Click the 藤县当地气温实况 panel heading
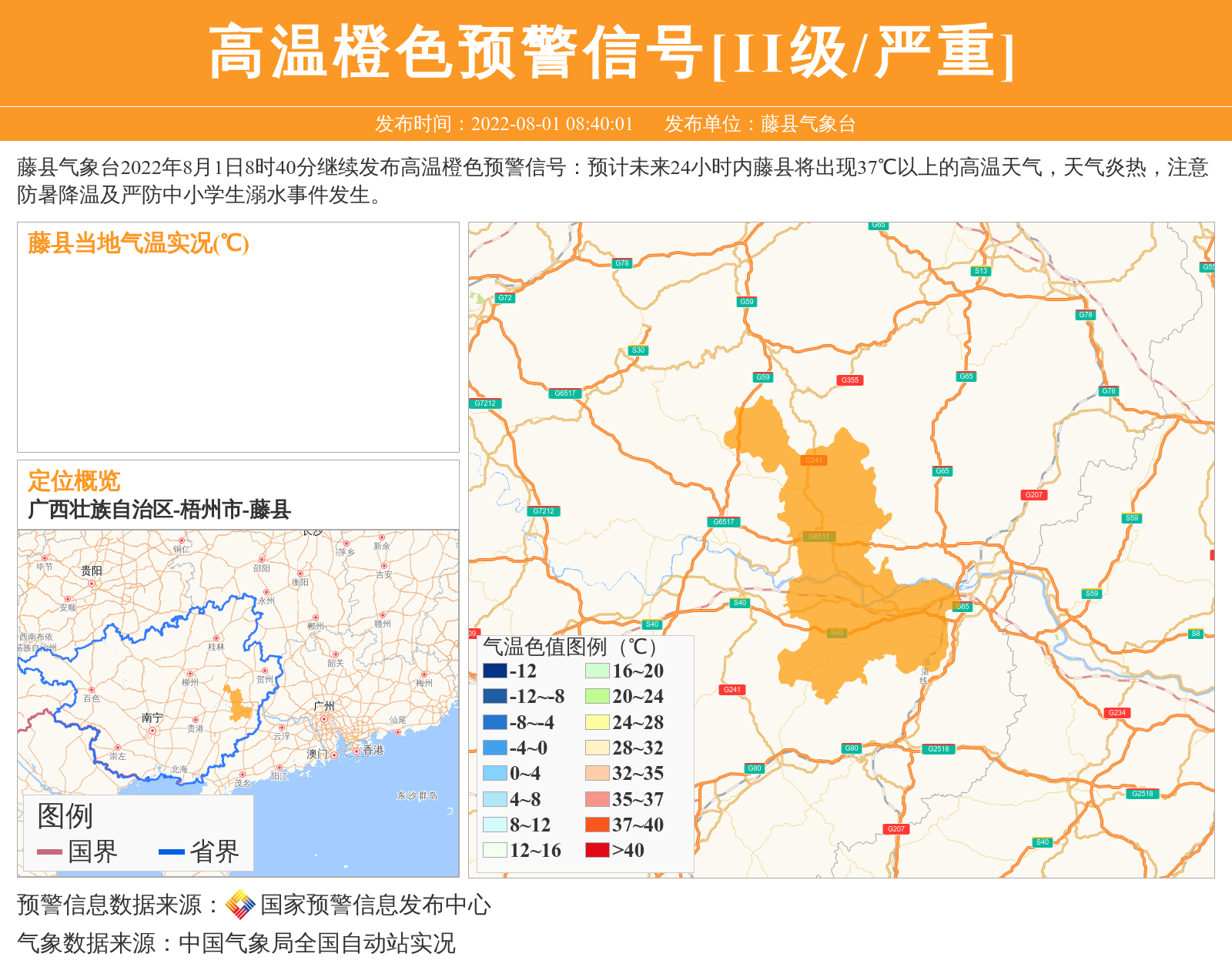The height and width of the screenshot is (967, 1232). point(139,243)
